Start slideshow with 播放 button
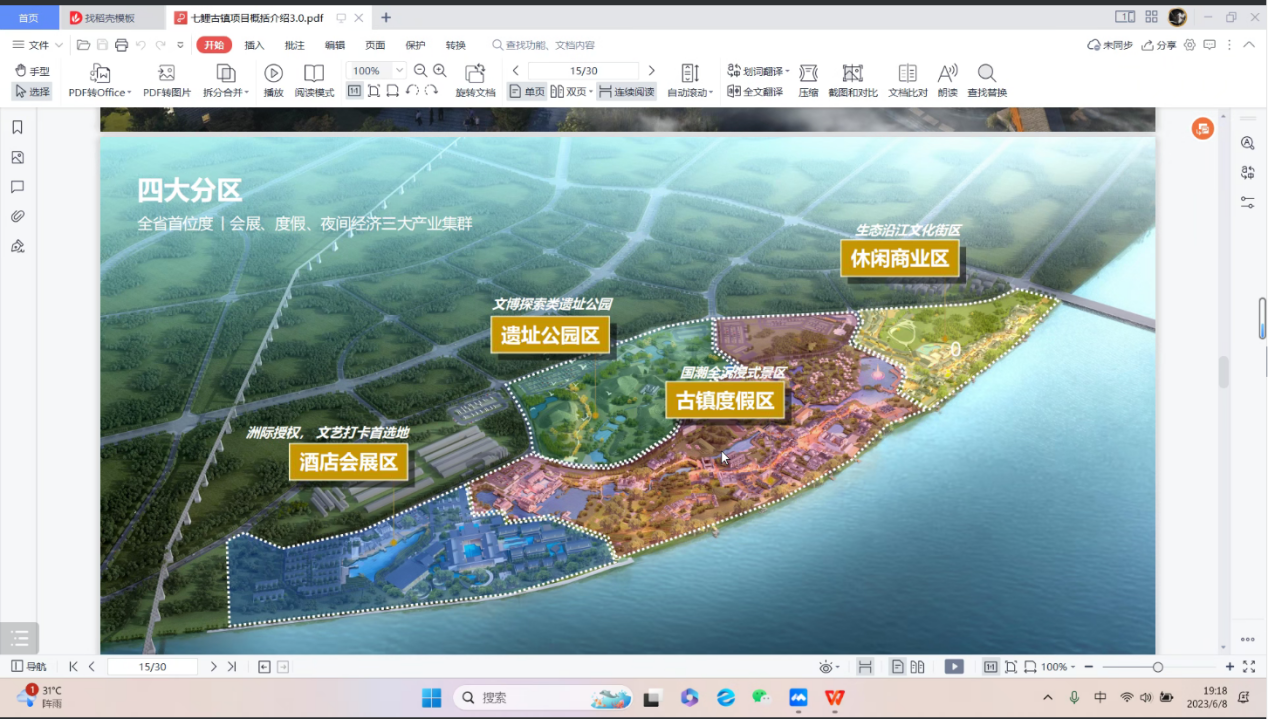Screen dimensions: 1268x719 click(273, 74)
